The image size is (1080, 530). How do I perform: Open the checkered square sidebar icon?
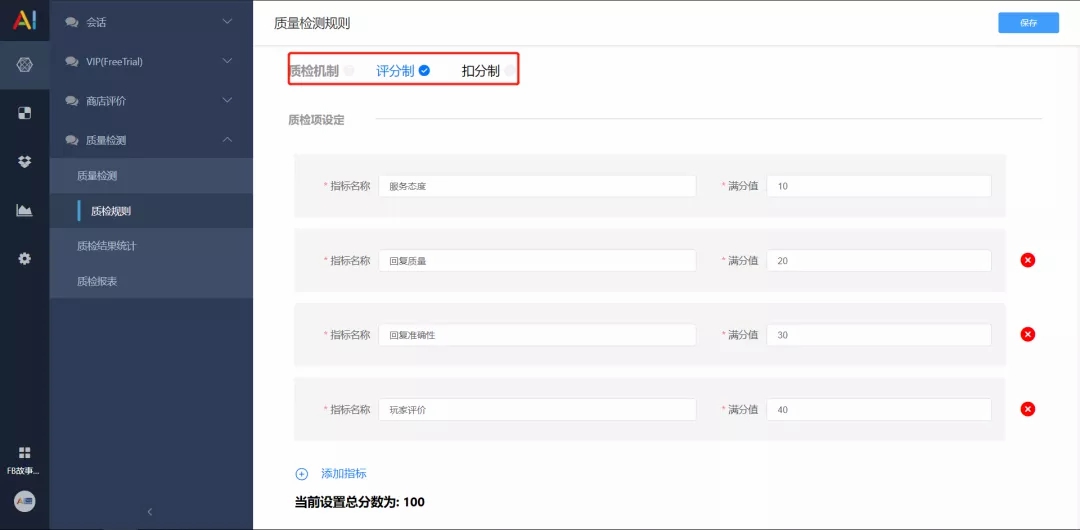point(24,114)
